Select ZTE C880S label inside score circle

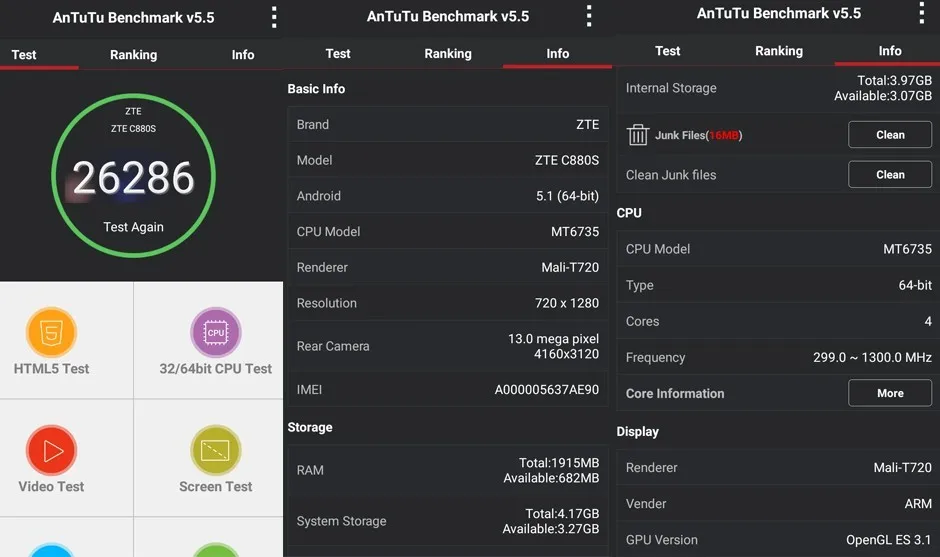[133, 128]
